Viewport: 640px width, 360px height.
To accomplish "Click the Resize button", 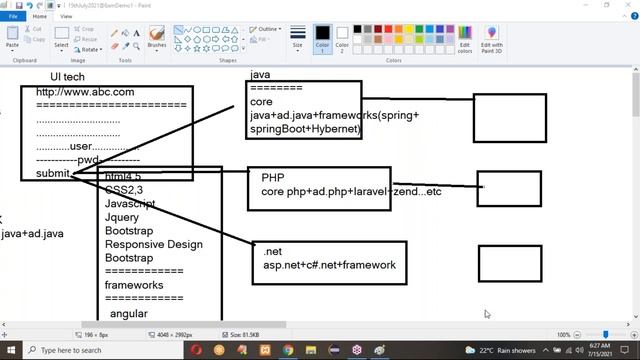I will point(86,39).
